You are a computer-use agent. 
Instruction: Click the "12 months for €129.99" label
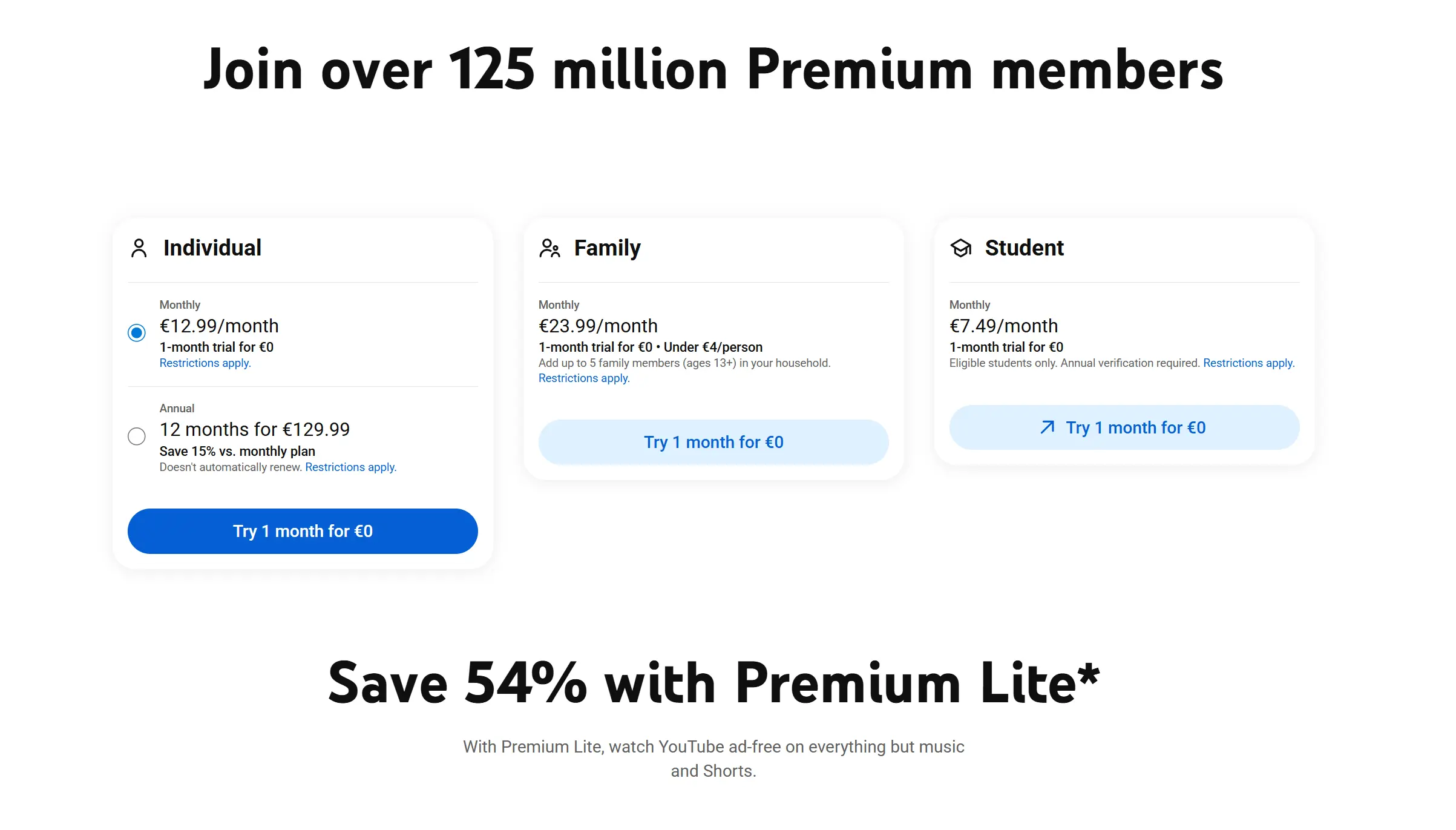[x=255, y=430]
